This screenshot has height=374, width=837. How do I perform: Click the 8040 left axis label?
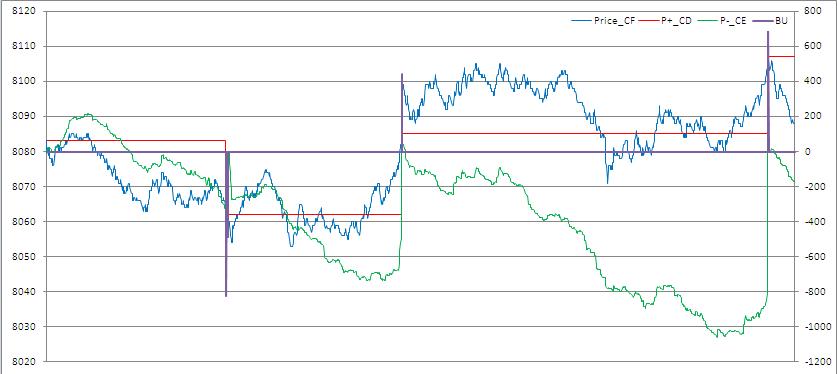23,292
